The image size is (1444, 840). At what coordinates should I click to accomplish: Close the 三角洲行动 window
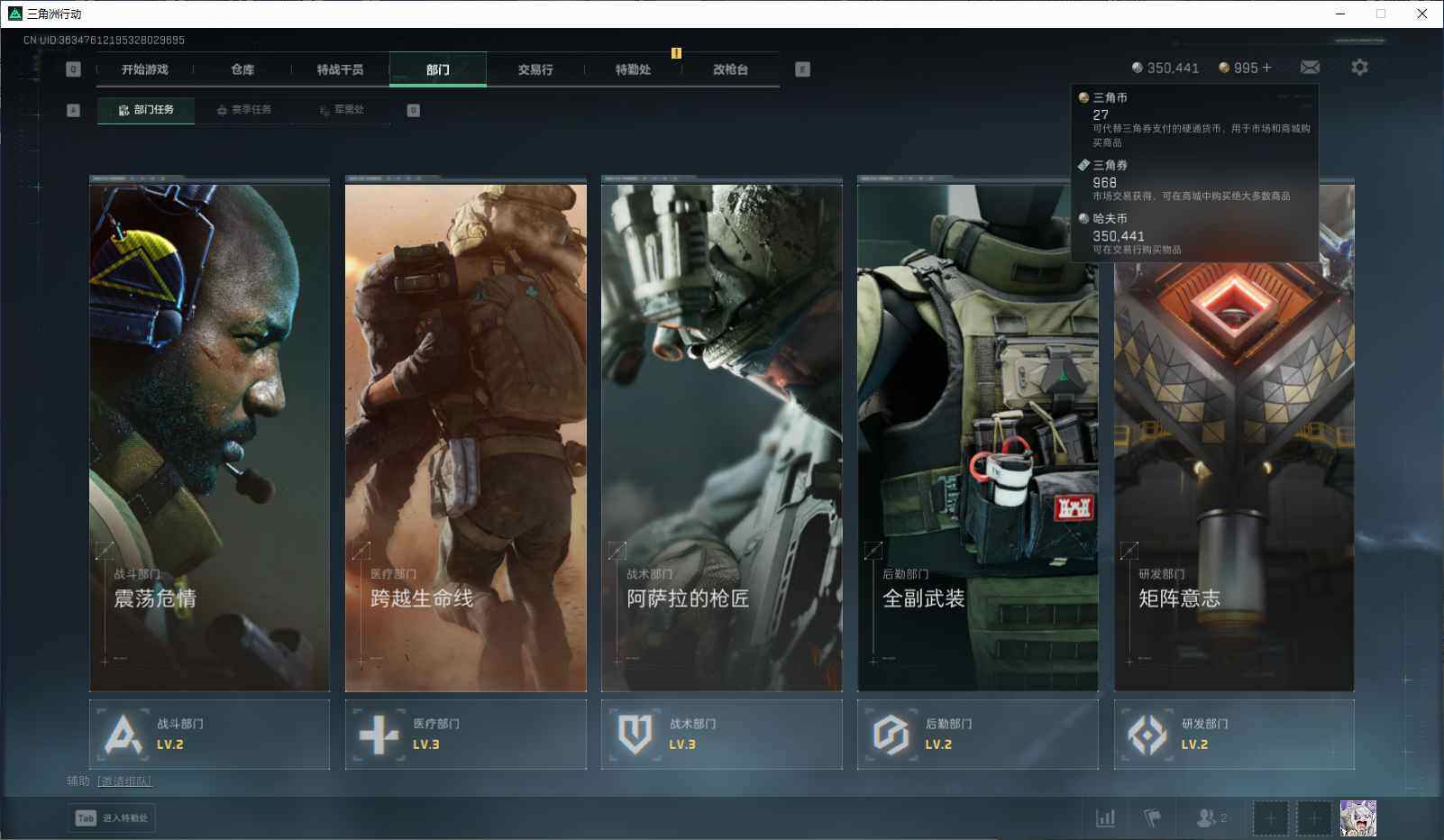pyautogui.click(x=1422, y=14)
